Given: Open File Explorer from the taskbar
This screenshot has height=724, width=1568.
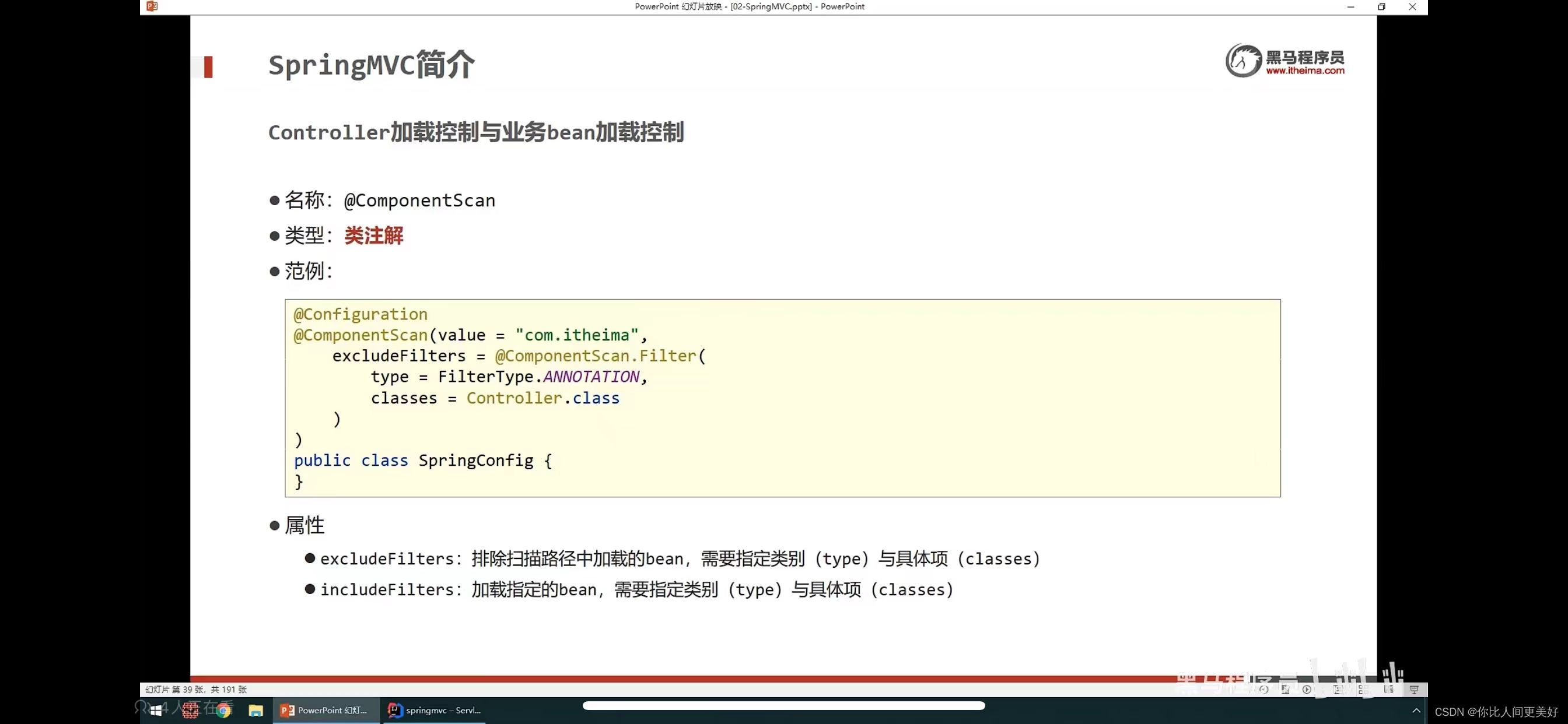Looking at the screenshot, I should tap(256, 710).
